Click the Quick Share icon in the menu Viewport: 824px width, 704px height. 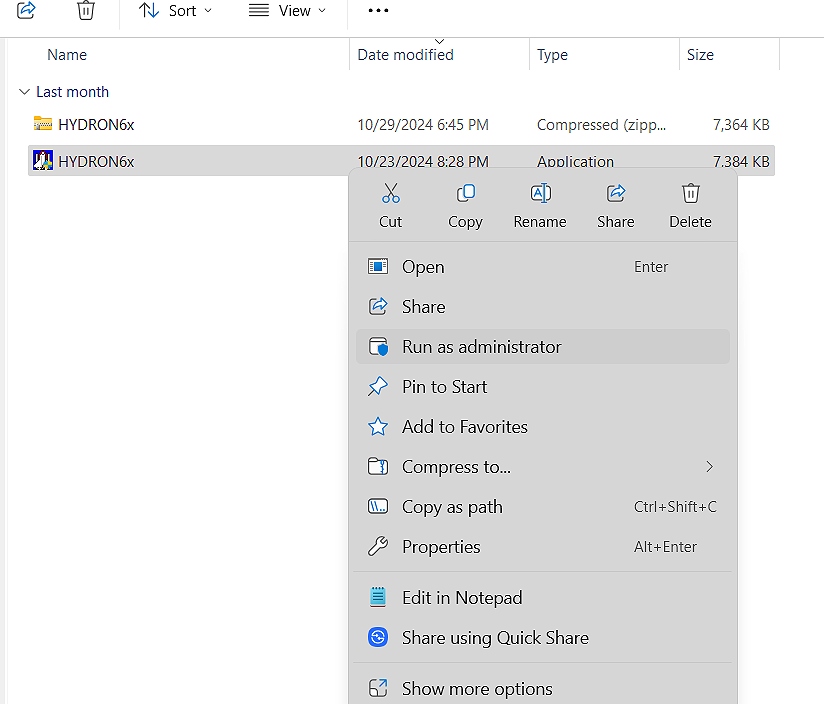pos(378,637)
